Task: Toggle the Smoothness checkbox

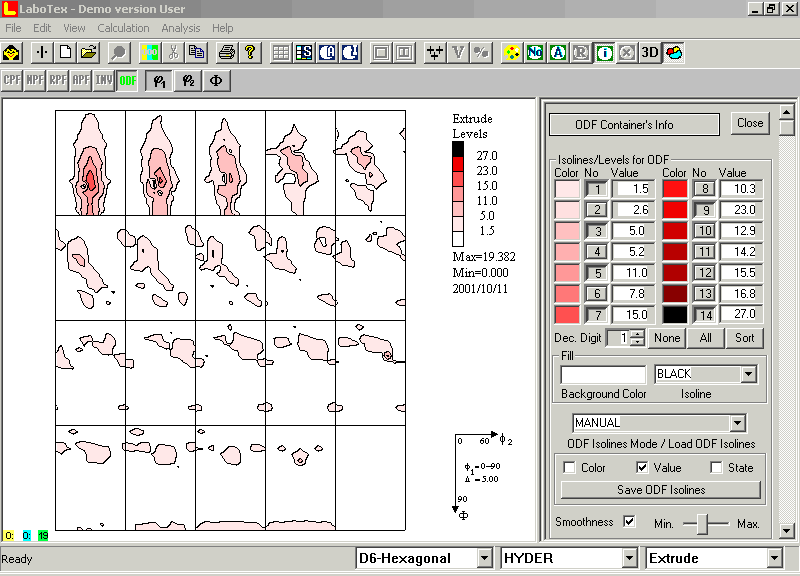Action: [x=629, y=522]
